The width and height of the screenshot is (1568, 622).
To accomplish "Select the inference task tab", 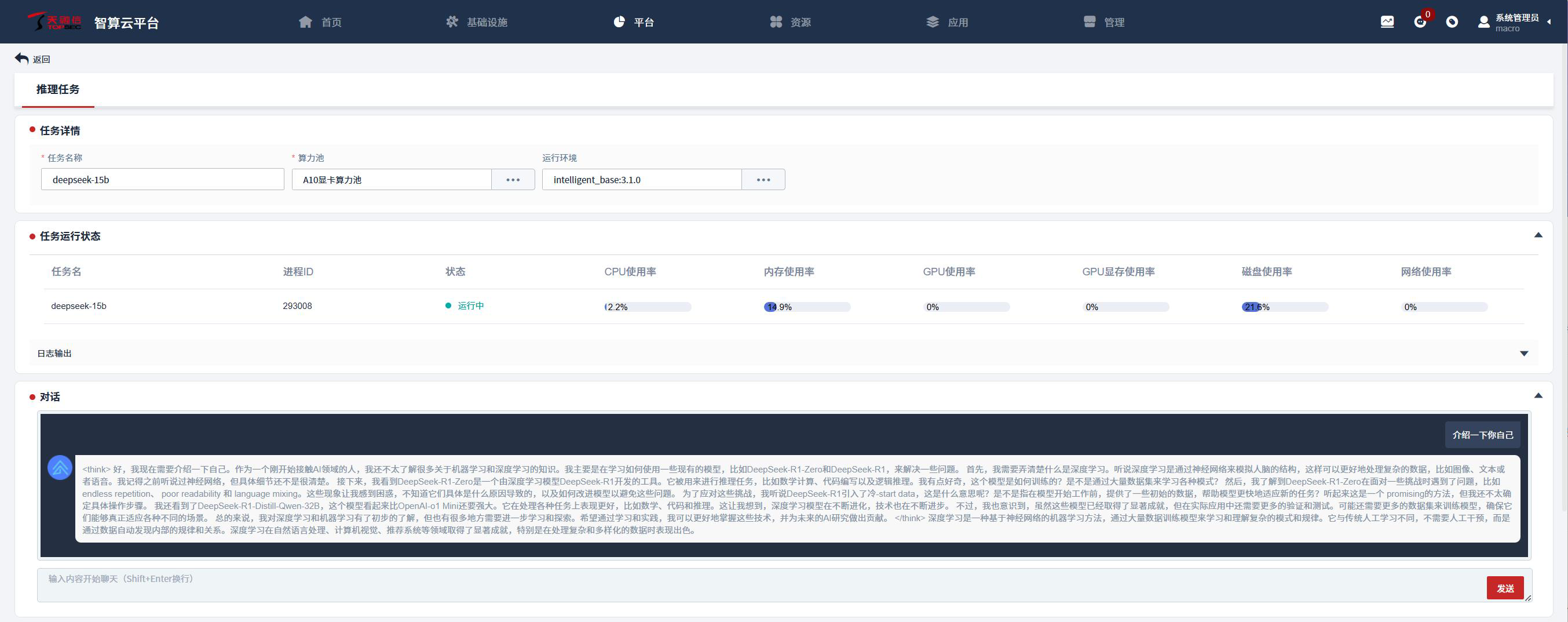I will tap(58, 89).
